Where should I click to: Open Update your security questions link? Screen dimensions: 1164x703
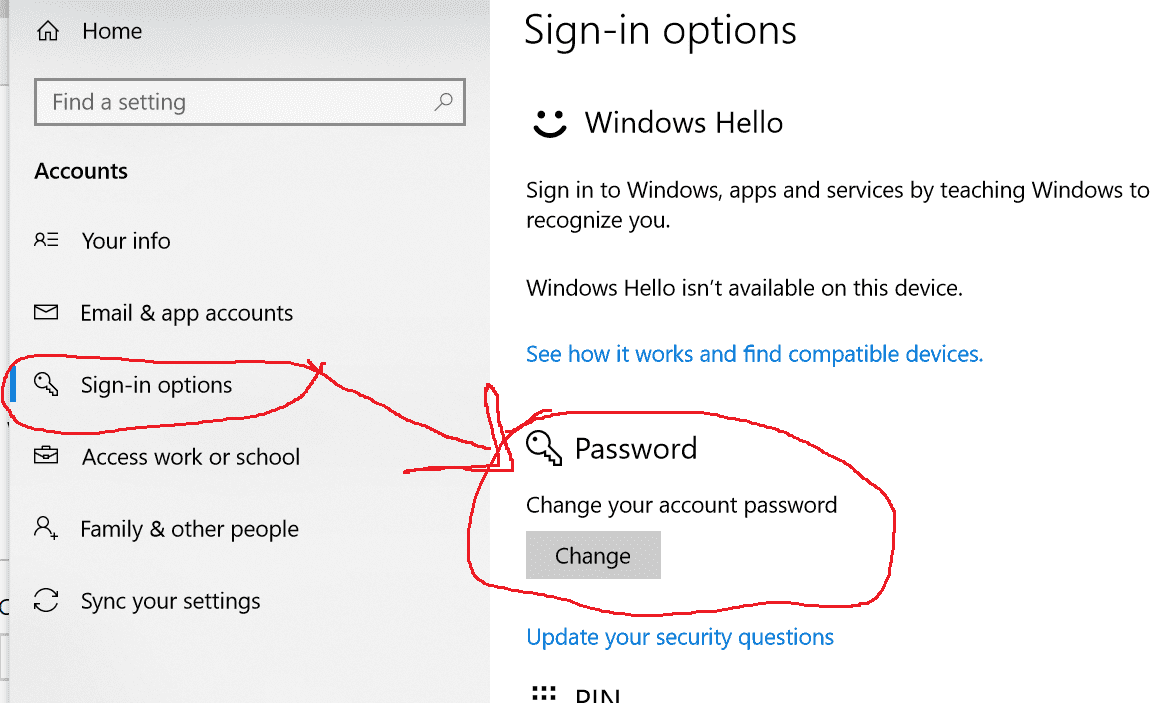coord(680,637)
